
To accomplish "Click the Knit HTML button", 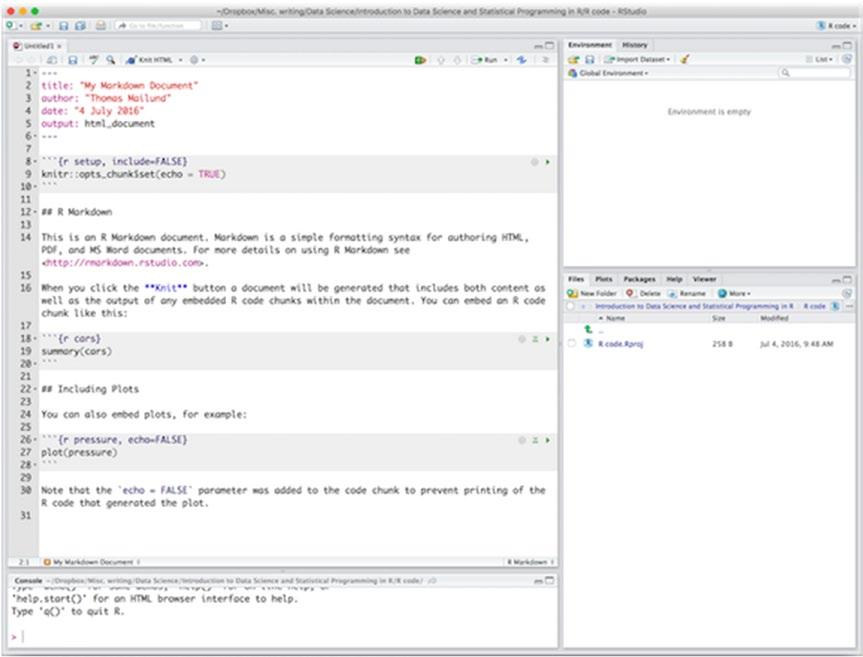I will [x=149, y=60].
